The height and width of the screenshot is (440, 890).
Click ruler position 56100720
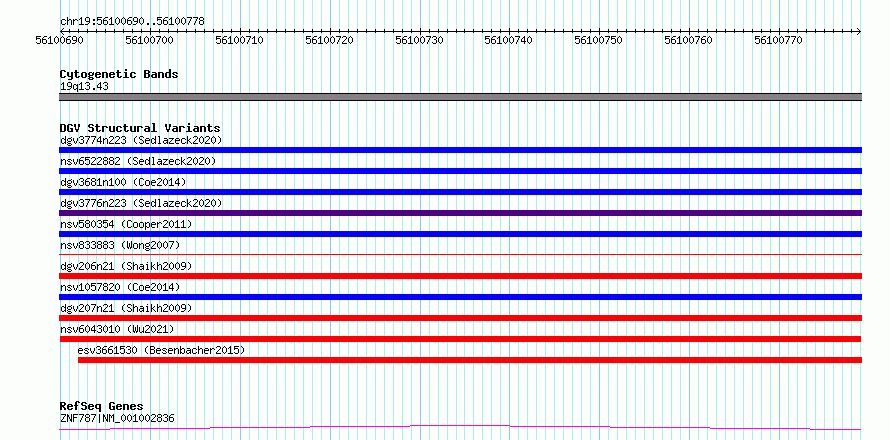(329, 40)
